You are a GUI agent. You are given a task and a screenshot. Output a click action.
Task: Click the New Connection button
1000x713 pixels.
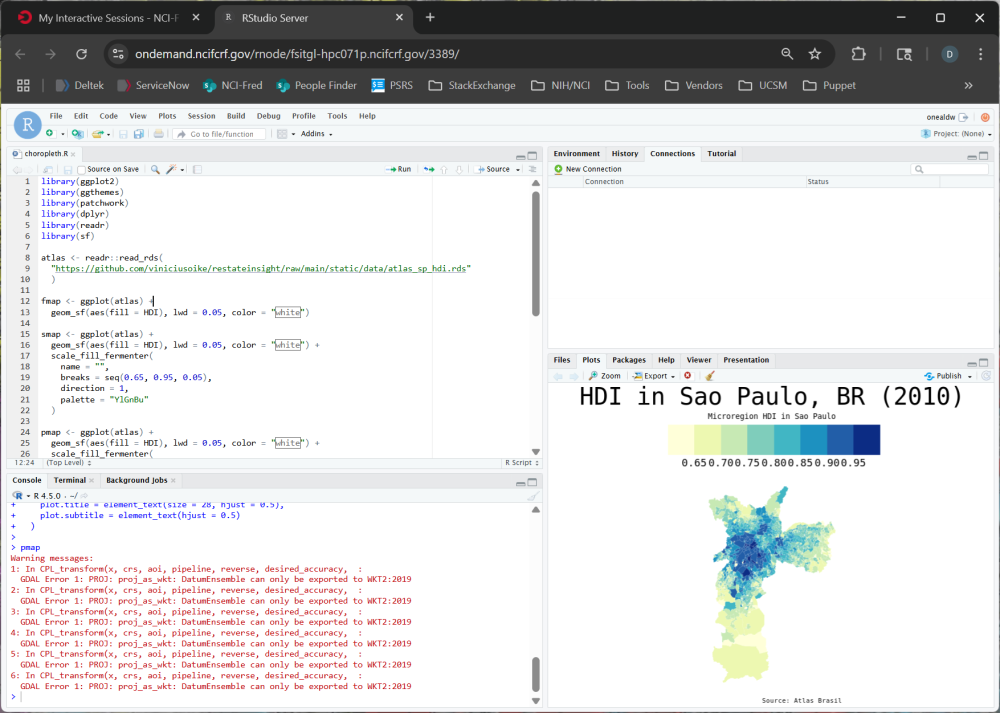click(588, 169)
